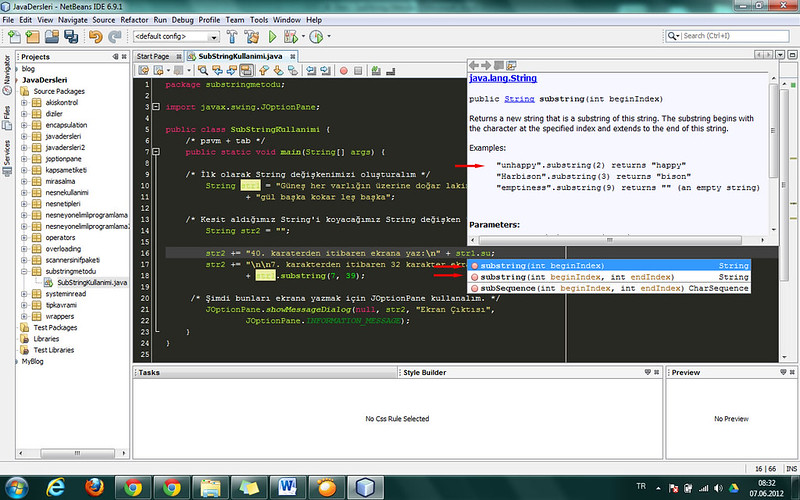Click the Open Project icon
This screenshot has width=800, height=500.
(x=52, y=36)
